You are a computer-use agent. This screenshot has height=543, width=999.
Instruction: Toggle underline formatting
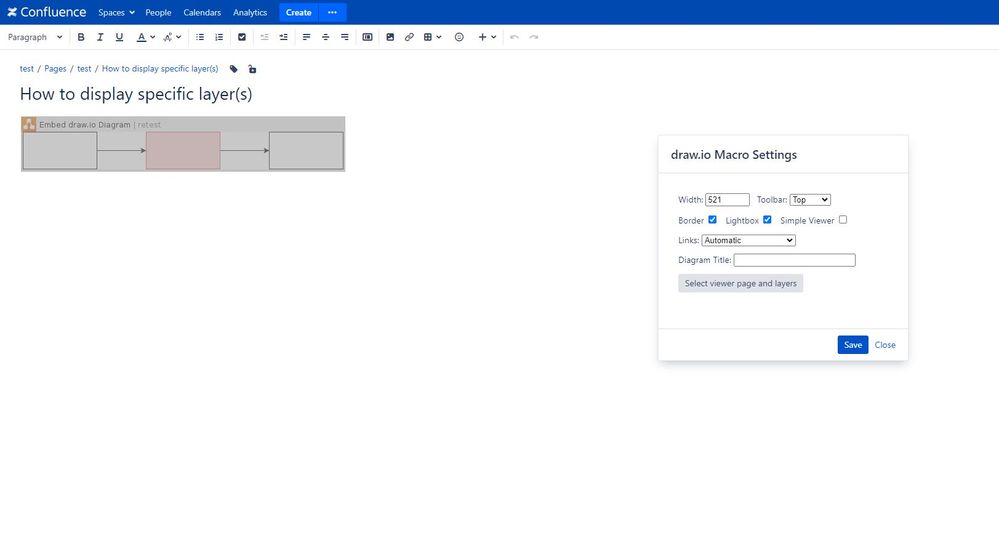click(119, 37)
